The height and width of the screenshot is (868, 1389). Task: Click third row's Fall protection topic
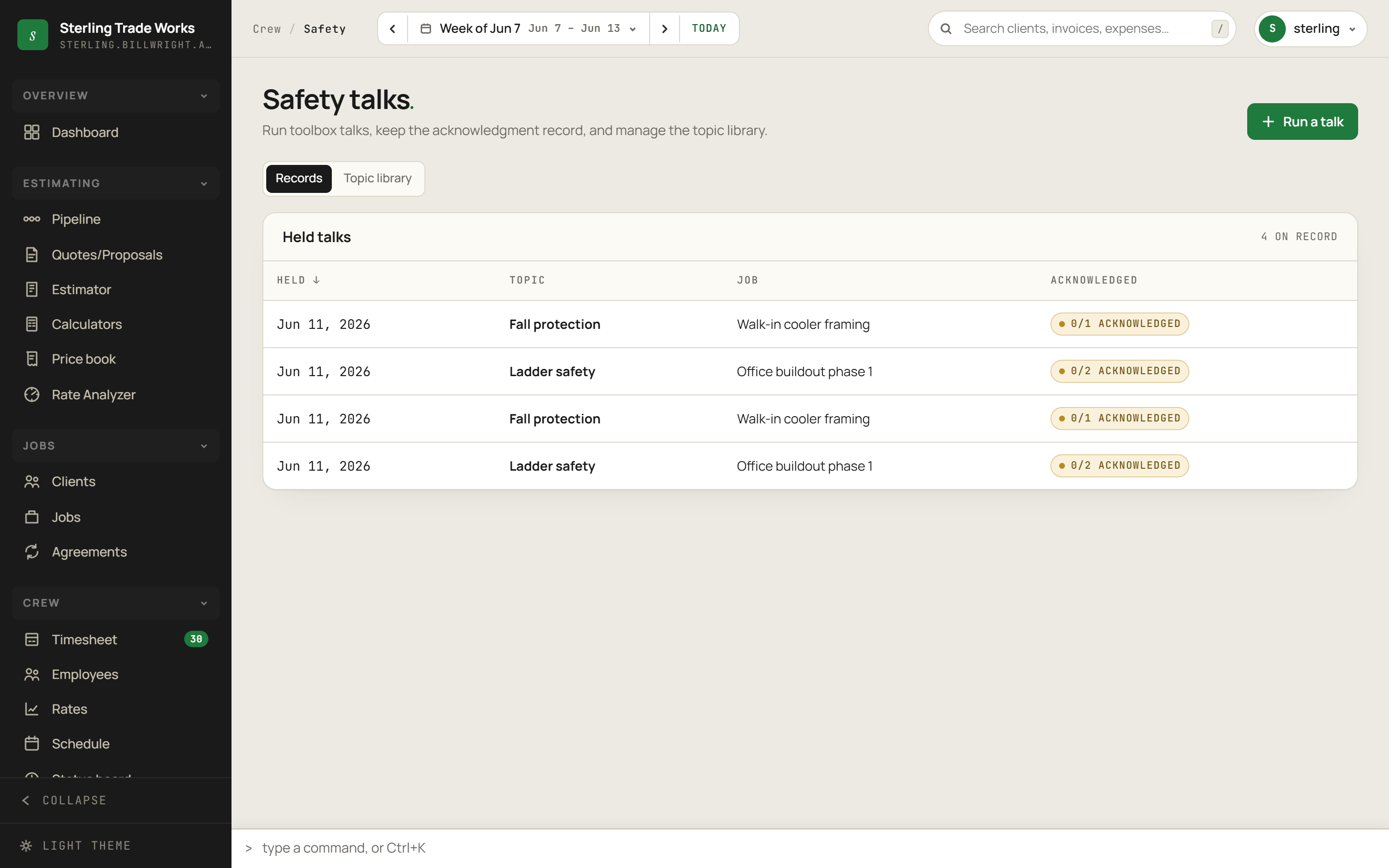[555, 419]
